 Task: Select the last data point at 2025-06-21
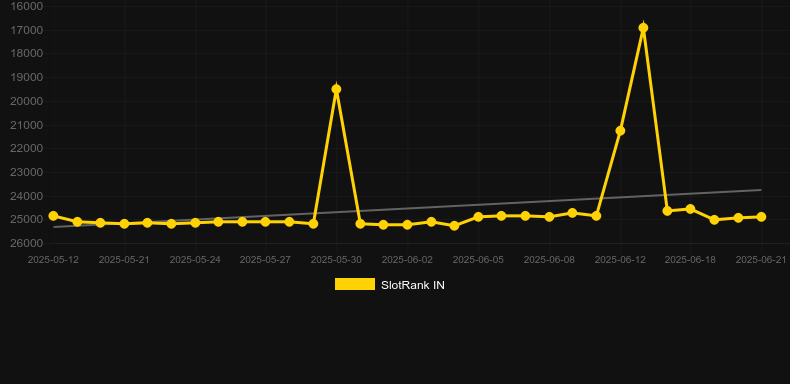click(x=761, y=217)
